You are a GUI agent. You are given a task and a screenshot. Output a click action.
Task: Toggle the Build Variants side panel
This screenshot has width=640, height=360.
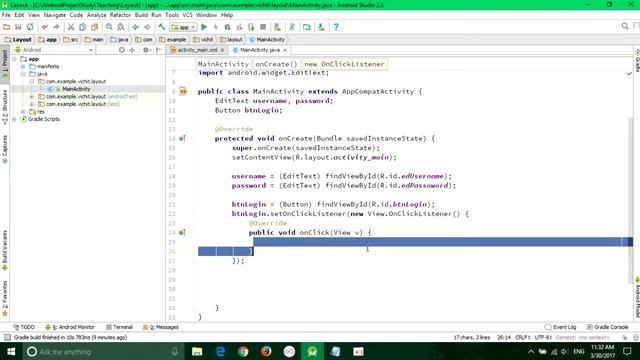pos(5,250)
